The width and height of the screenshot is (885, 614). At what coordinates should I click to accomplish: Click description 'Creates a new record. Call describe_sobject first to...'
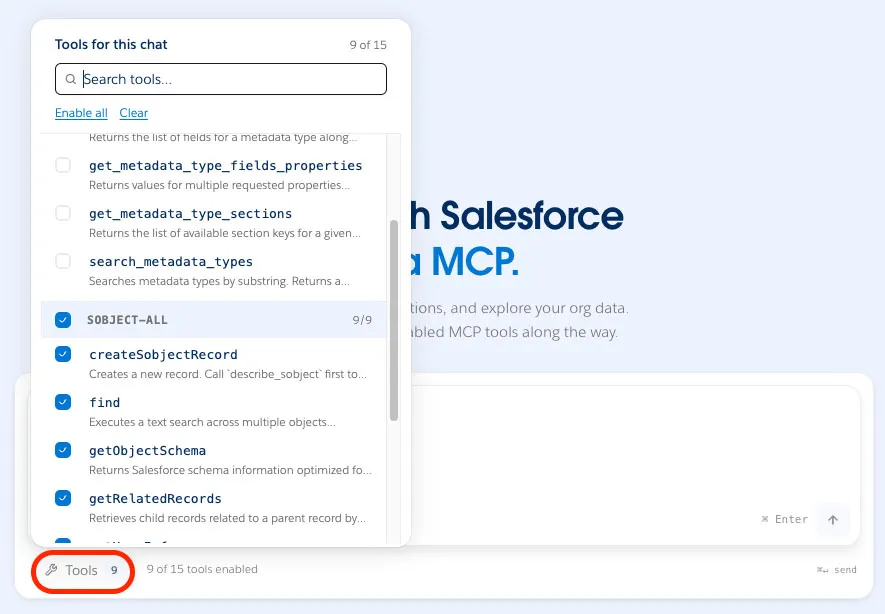(x=228, y=374)
